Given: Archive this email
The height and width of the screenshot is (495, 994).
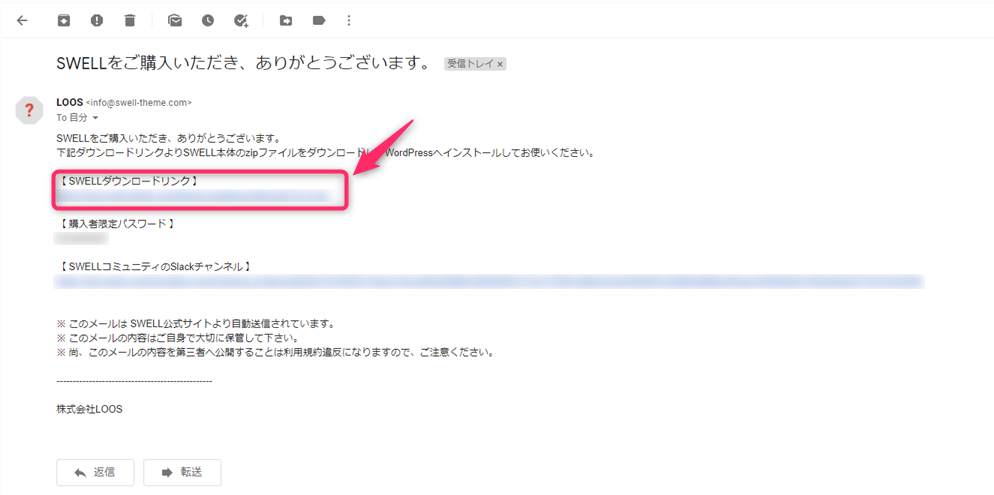Looking at the screenshot, I should tap(63, 20).
